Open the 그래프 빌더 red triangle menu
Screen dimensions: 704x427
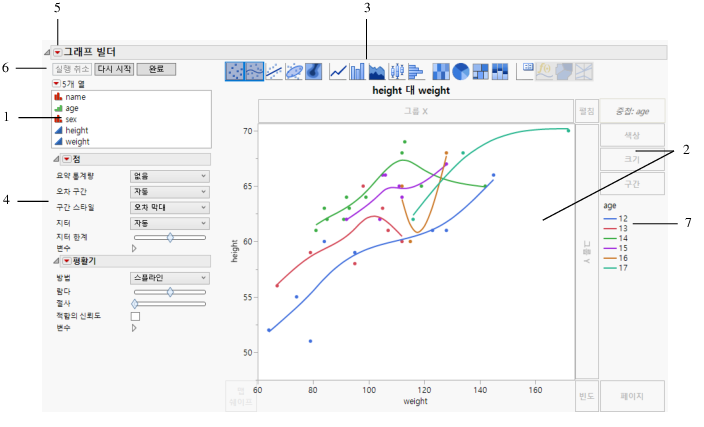coord(57,53)
